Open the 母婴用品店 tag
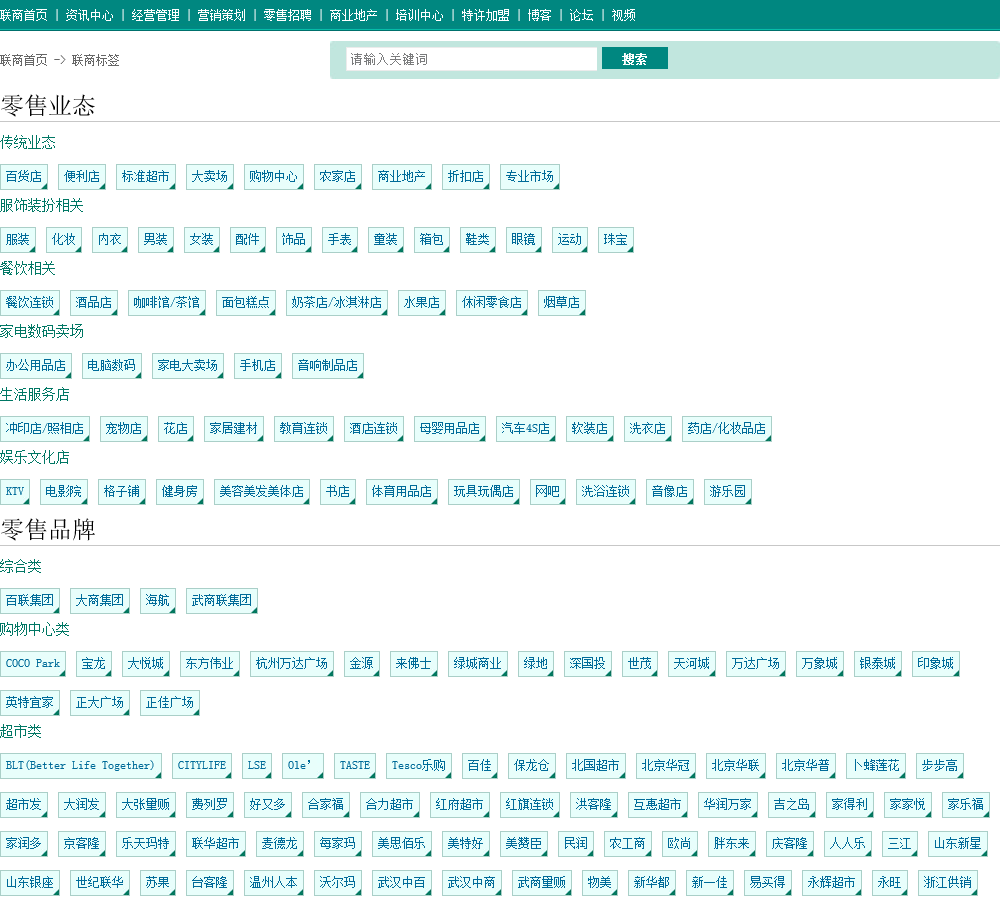The height and width of the screenshot is (909, 1000). click(x=450, y=429)
